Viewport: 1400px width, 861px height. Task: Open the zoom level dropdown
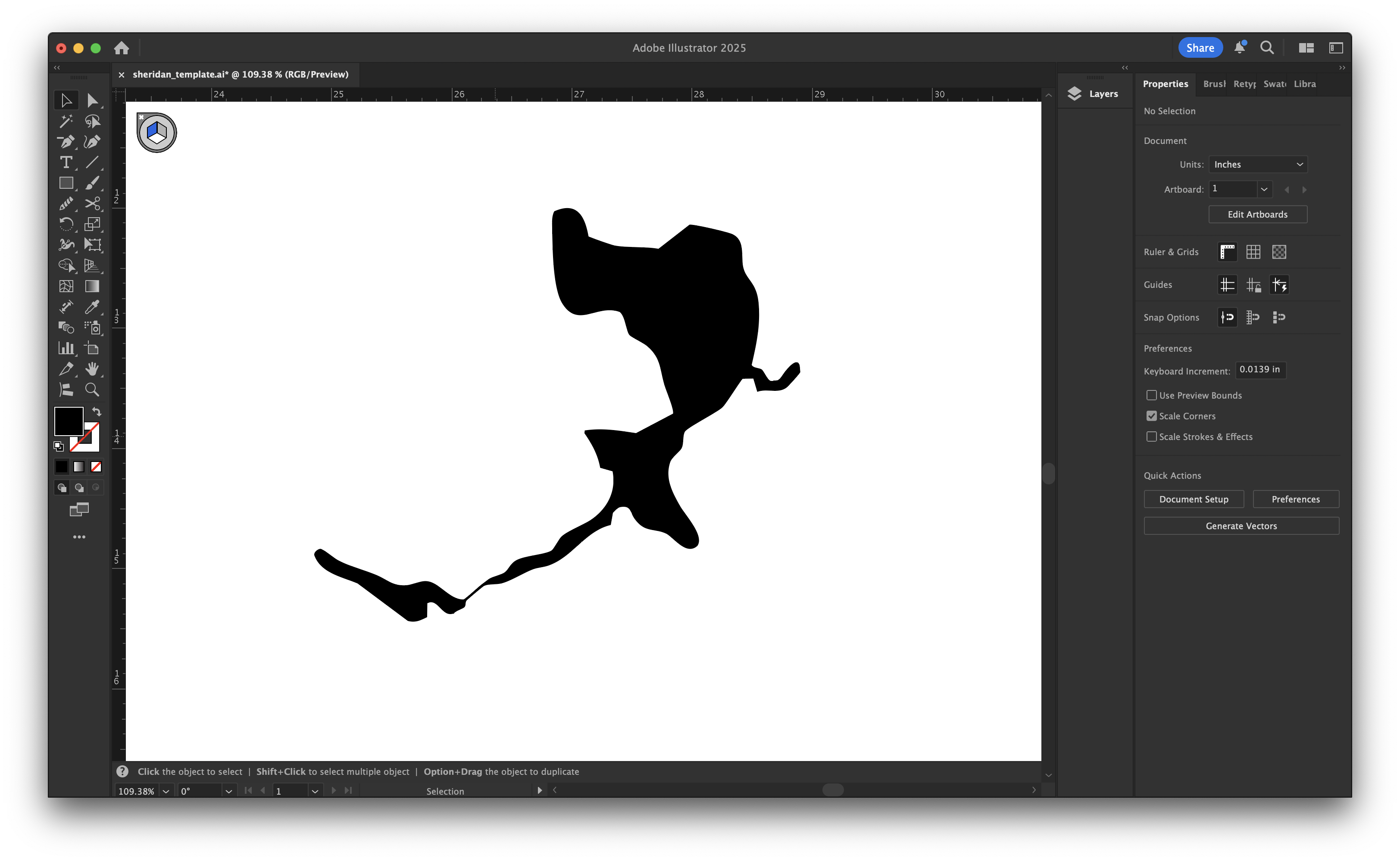[x=166, y=791]
